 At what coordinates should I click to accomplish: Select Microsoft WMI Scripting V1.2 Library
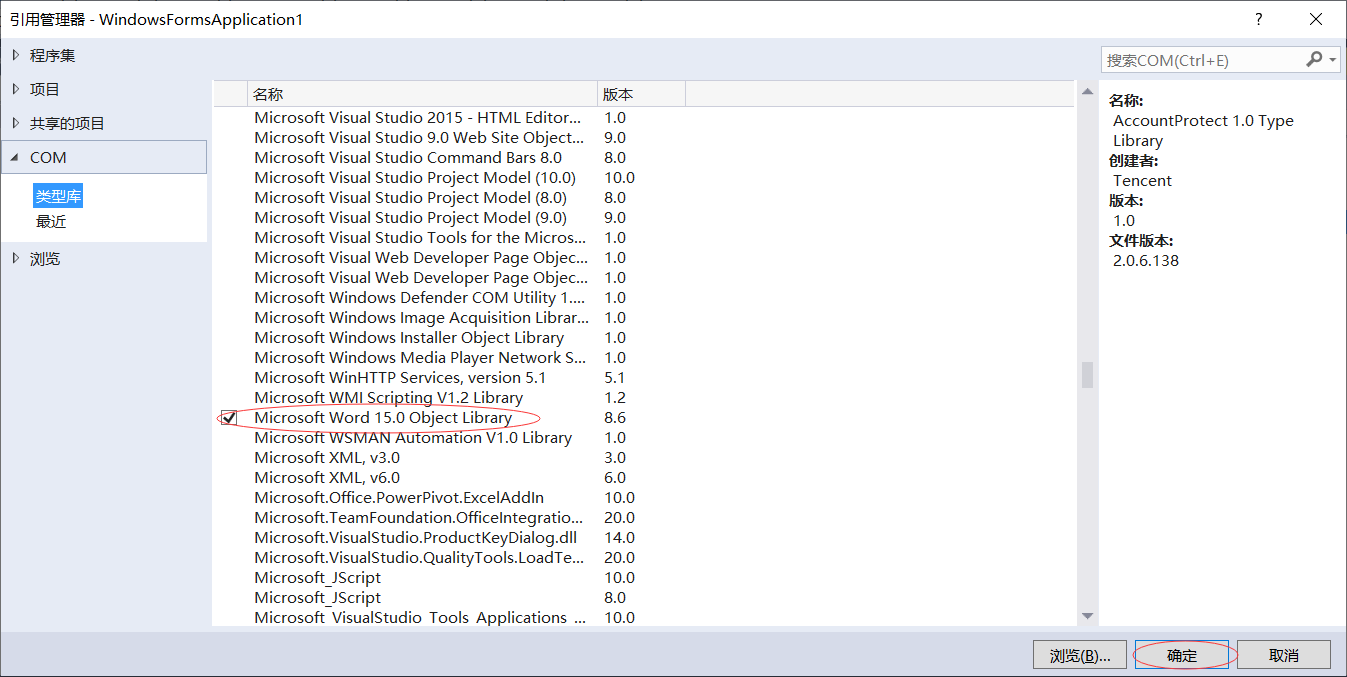[643, 398]
